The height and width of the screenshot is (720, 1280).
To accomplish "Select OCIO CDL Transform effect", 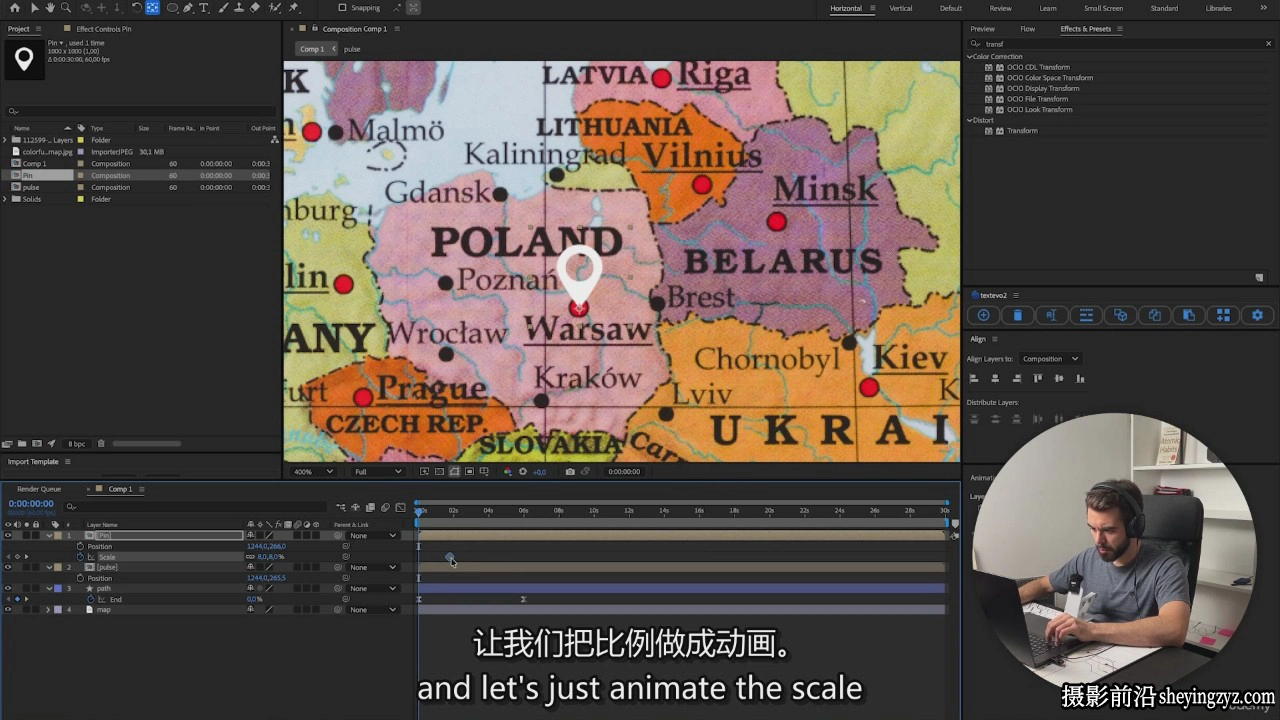I will (x=1038, y=67).
